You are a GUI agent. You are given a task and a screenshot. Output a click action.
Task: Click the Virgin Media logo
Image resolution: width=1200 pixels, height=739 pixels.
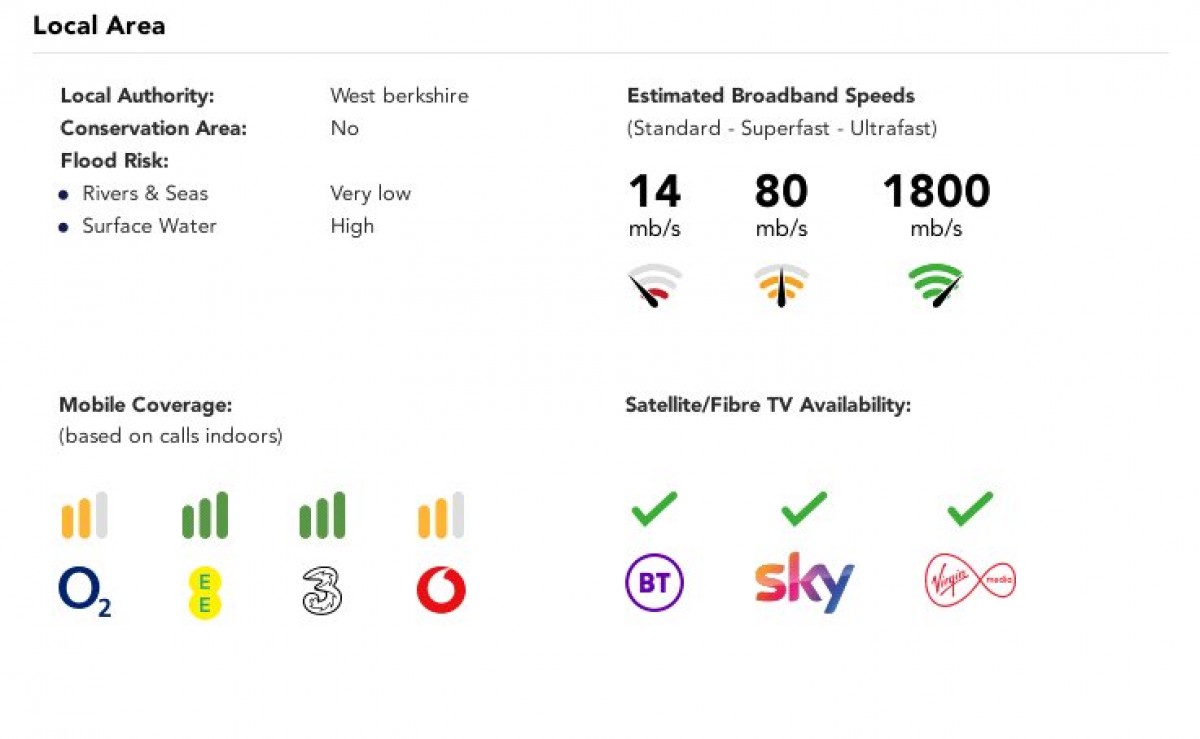(x=970, y=582)
